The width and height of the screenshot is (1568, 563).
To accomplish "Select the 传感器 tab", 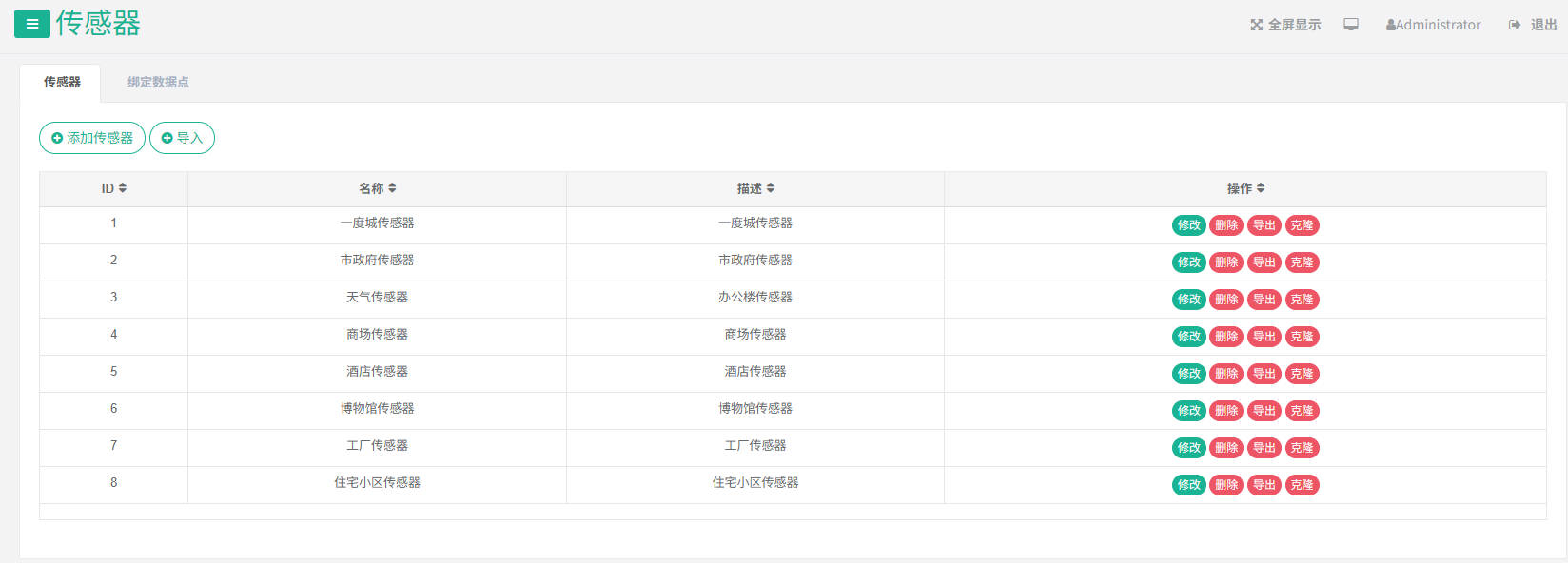I will point(62,83).
